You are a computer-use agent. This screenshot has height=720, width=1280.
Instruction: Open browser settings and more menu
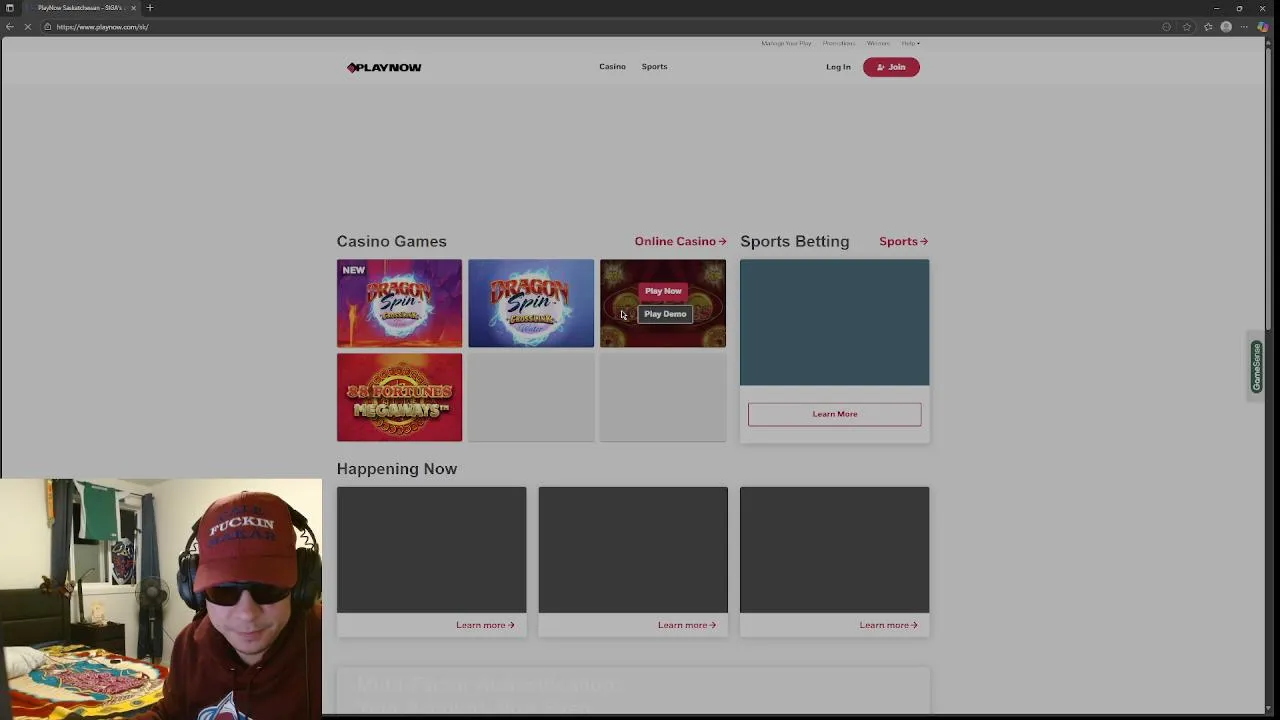point(1245,27)
